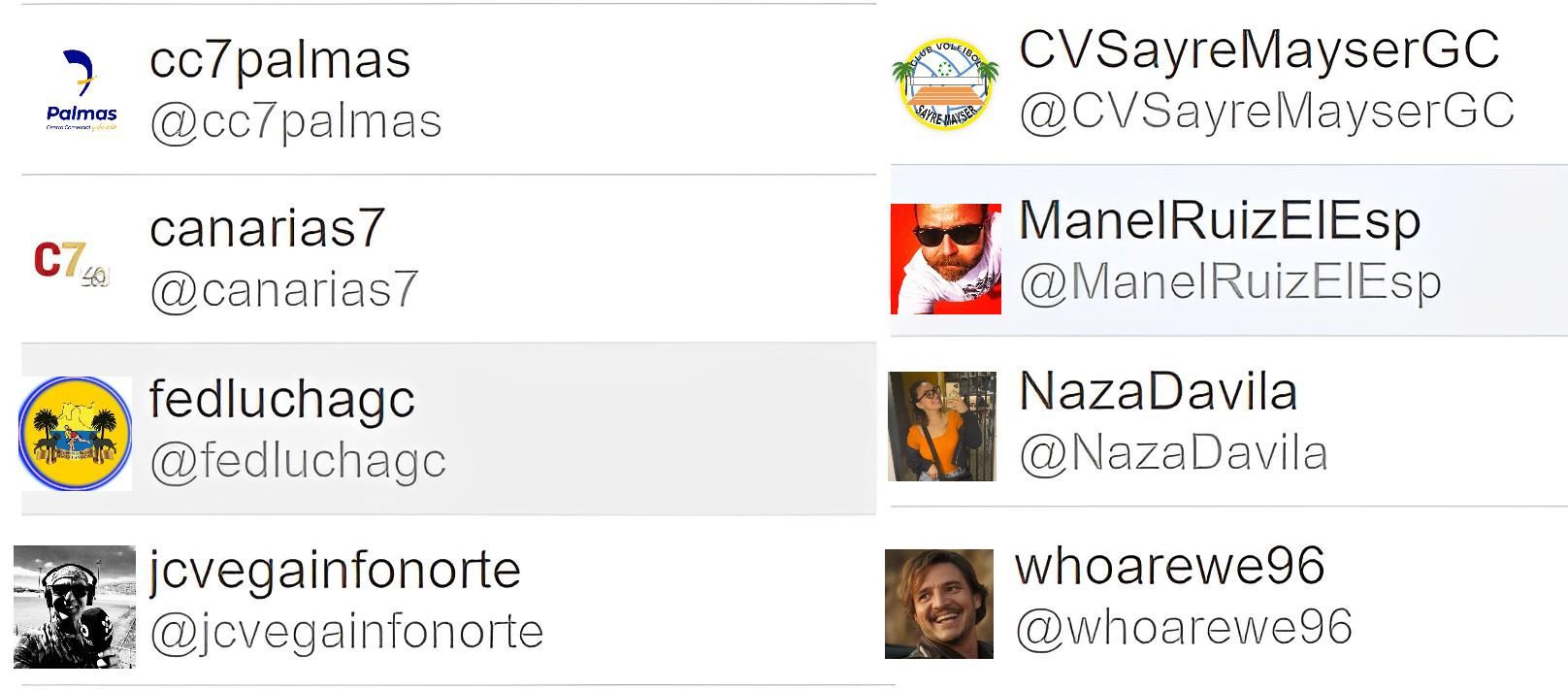Click the canarias7 C7 logo avatar
The image size is (1568, 689).
point(72,261)
